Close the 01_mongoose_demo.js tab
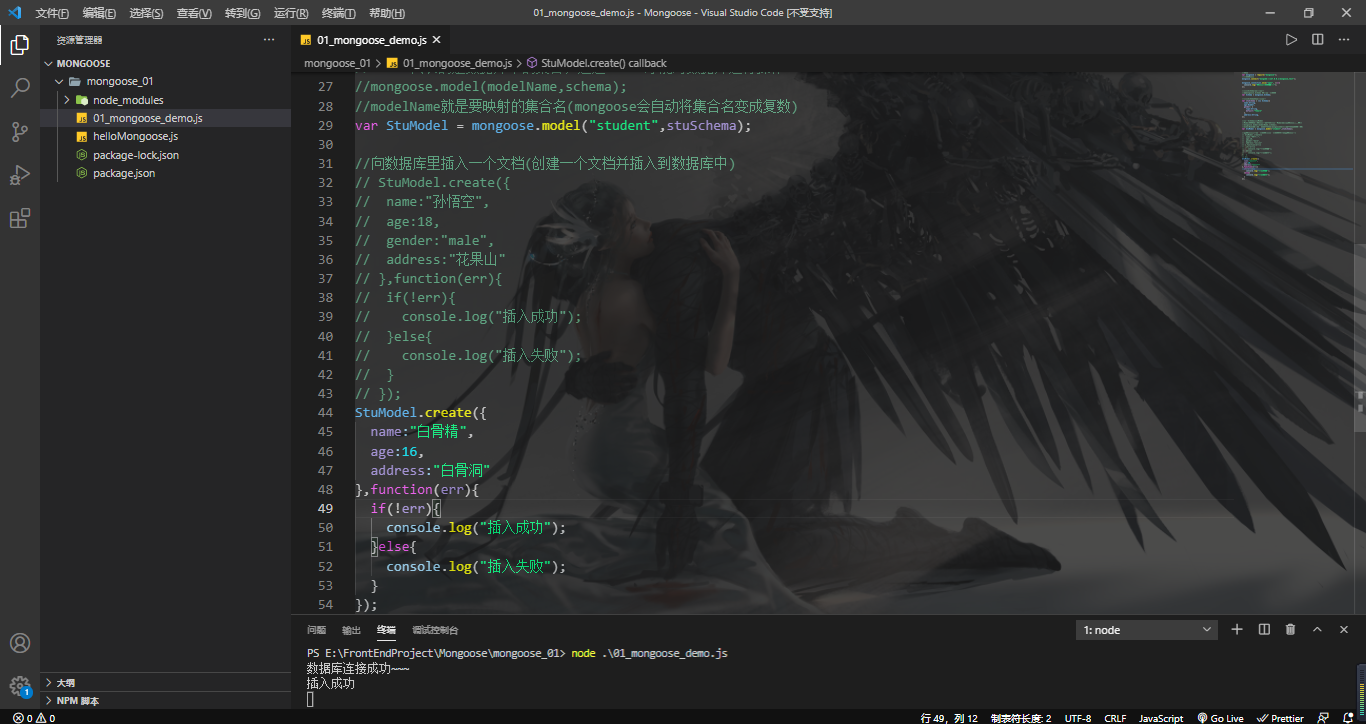The width and height of the screenshot is (1366, 724). coord(436,40)
